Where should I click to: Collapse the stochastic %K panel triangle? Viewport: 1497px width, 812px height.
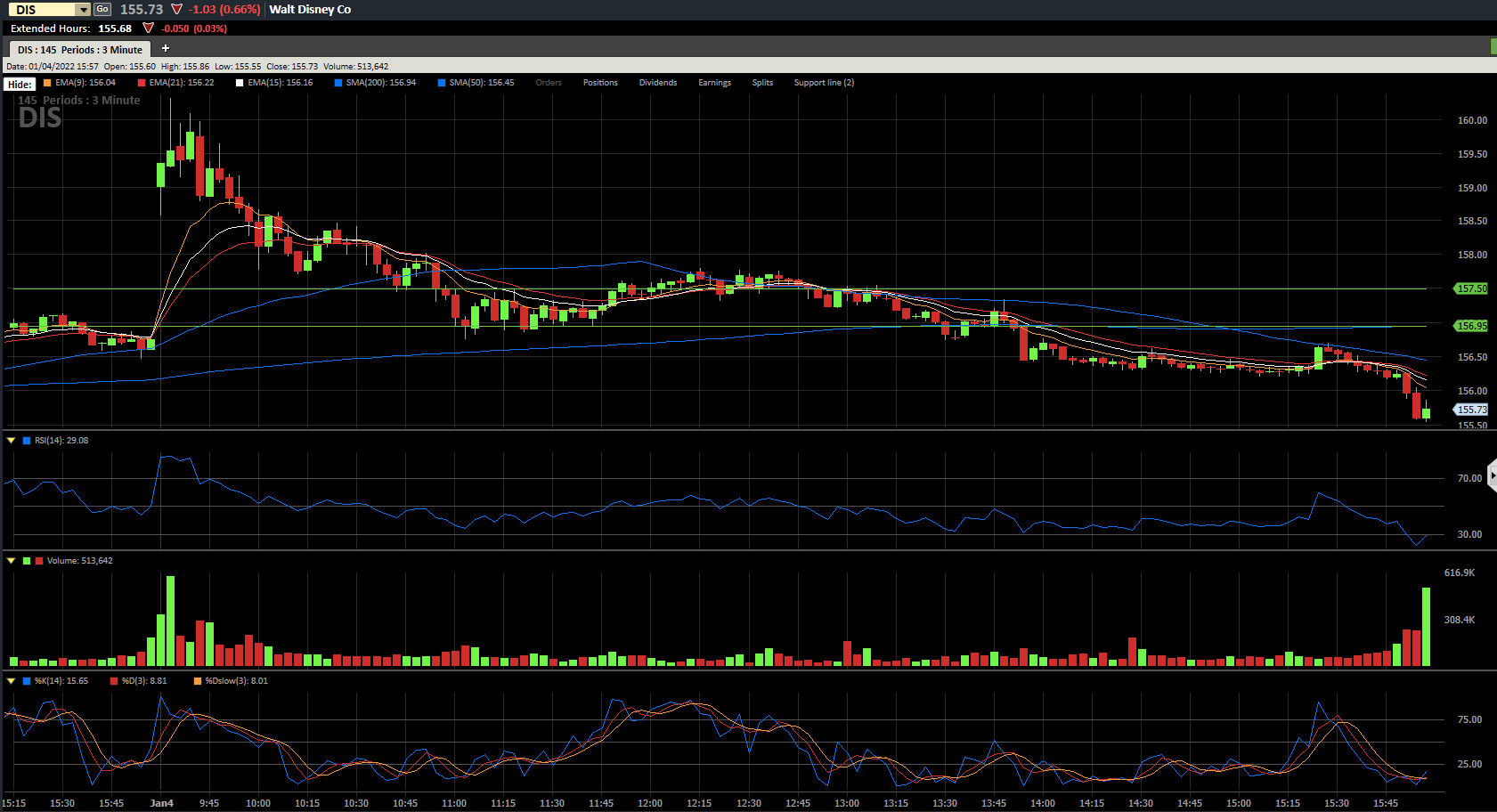pyautogui.click(x=12, y=680)
